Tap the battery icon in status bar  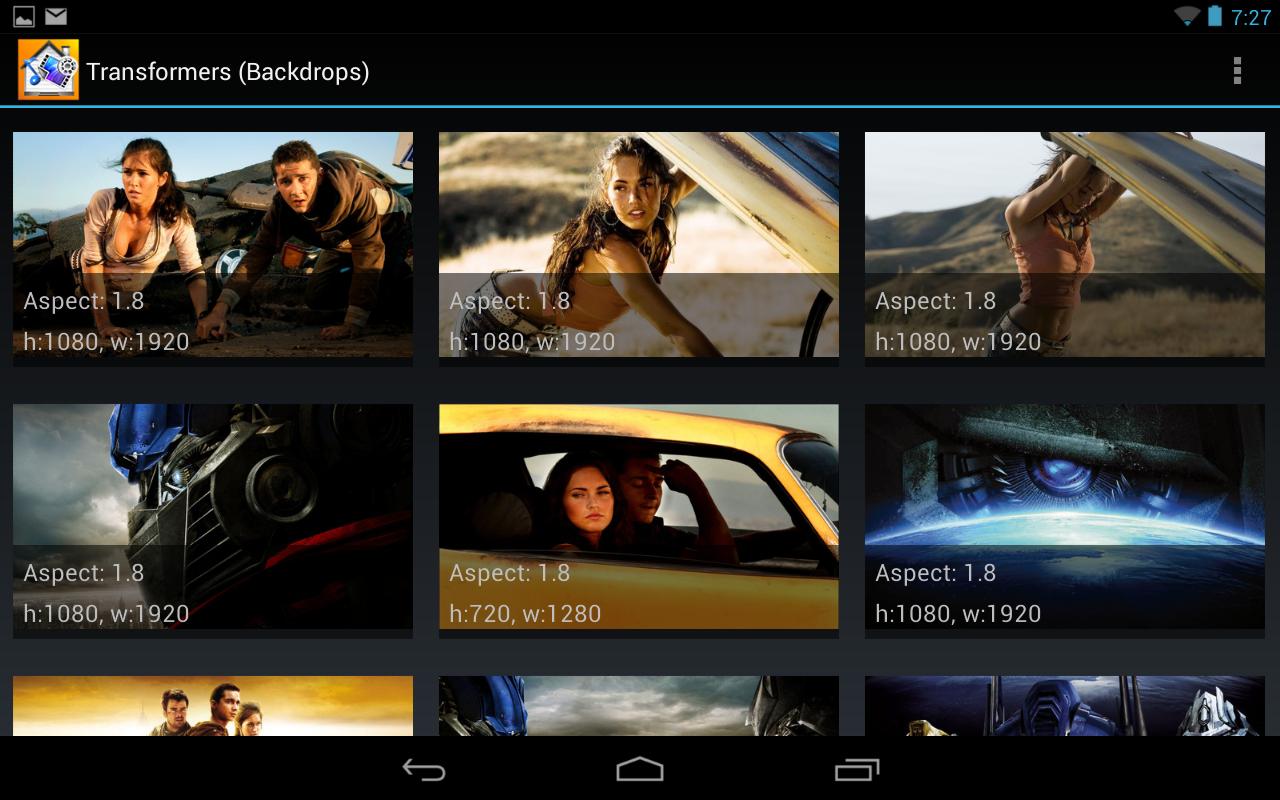[x=1215, y=16]
